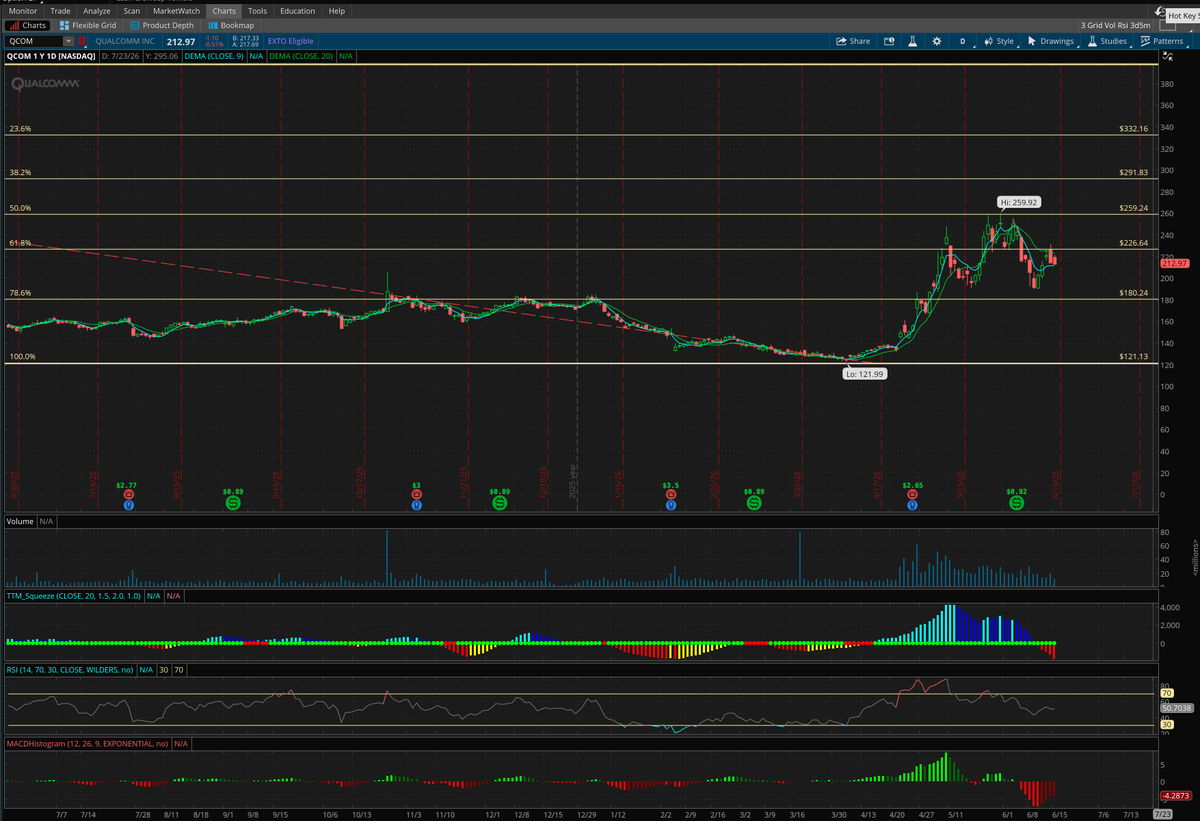The image size is (1200, 821).
Task: Click the Bookmap icon
Action: pos(213,25)
